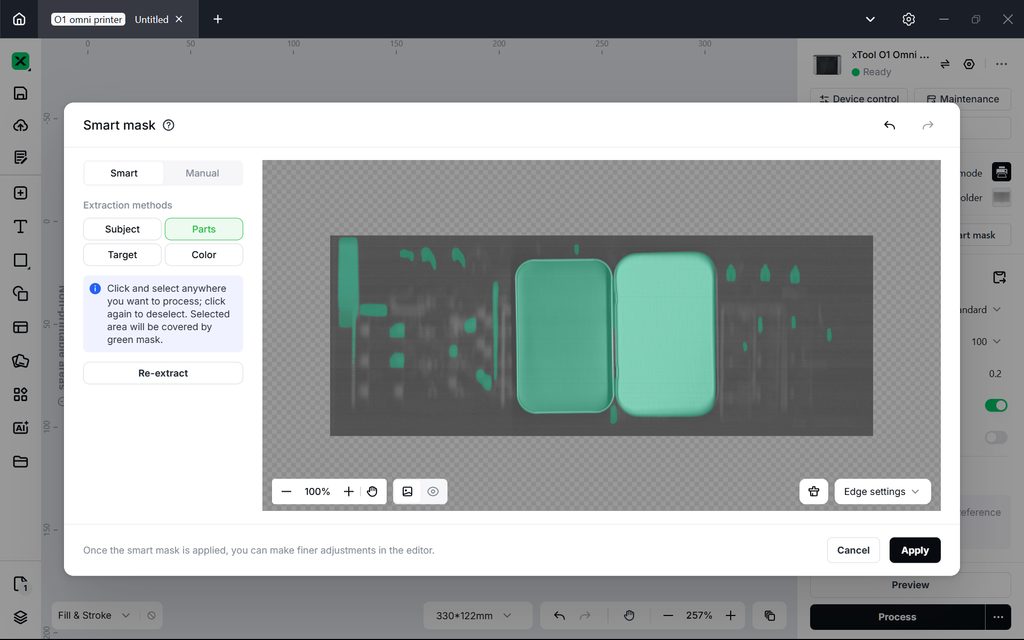The width and height of the screenshot is (1024, 640).
Task: Open the AI image tool in sidebar
Action: (20, 428)
